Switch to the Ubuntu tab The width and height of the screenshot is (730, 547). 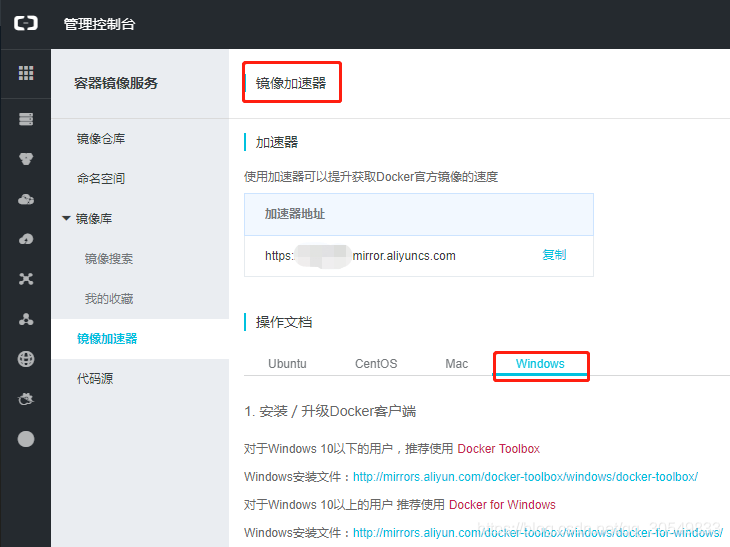pyautogui.click(x=287, y=364)
